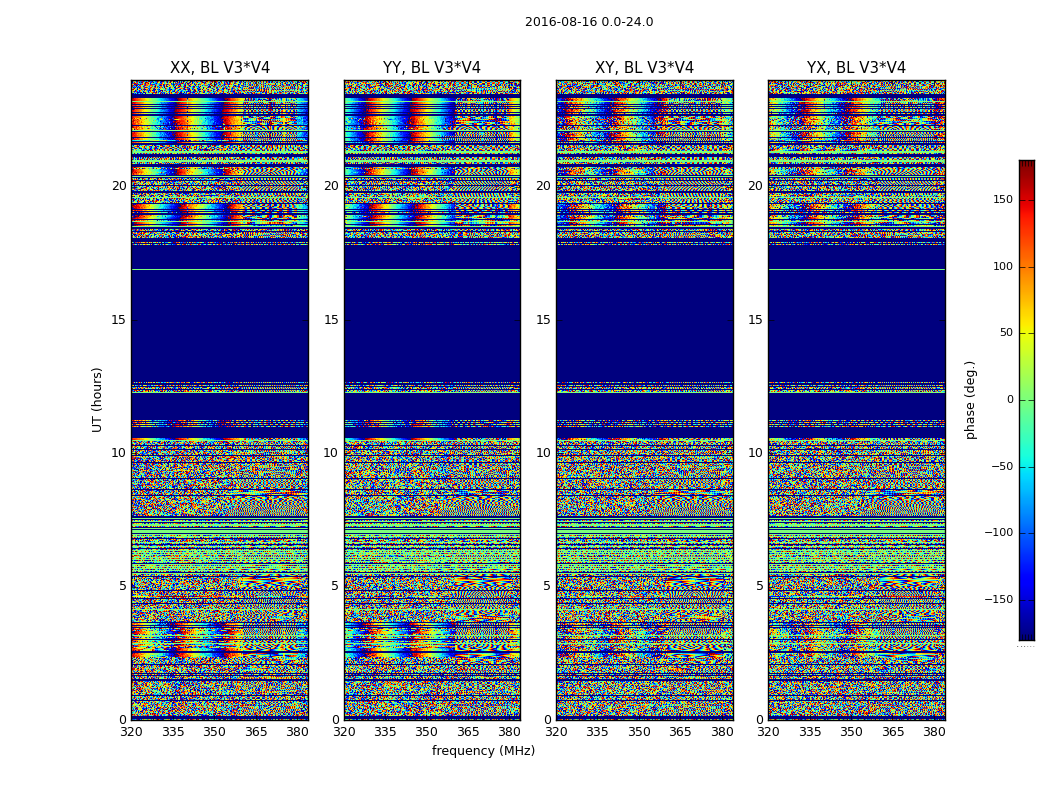The height and width of the screenshot is (800, 1050).
Task: Click the "350" frequency tick under XY panel
Action: (x=639, y=732)
